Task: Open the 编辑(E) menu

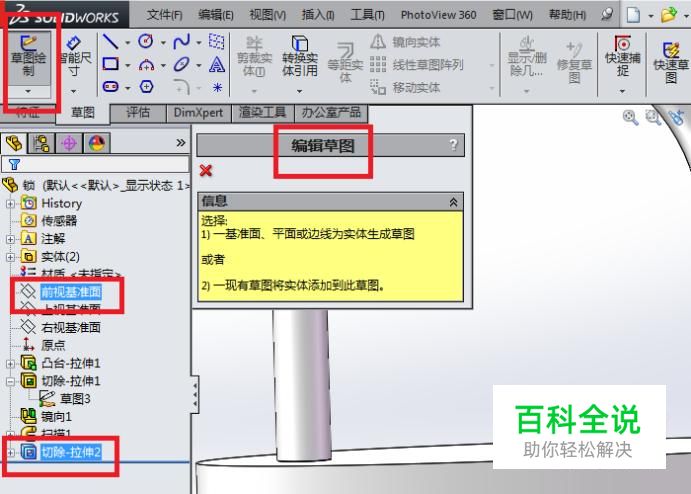Action: click(x=216, y=15)
